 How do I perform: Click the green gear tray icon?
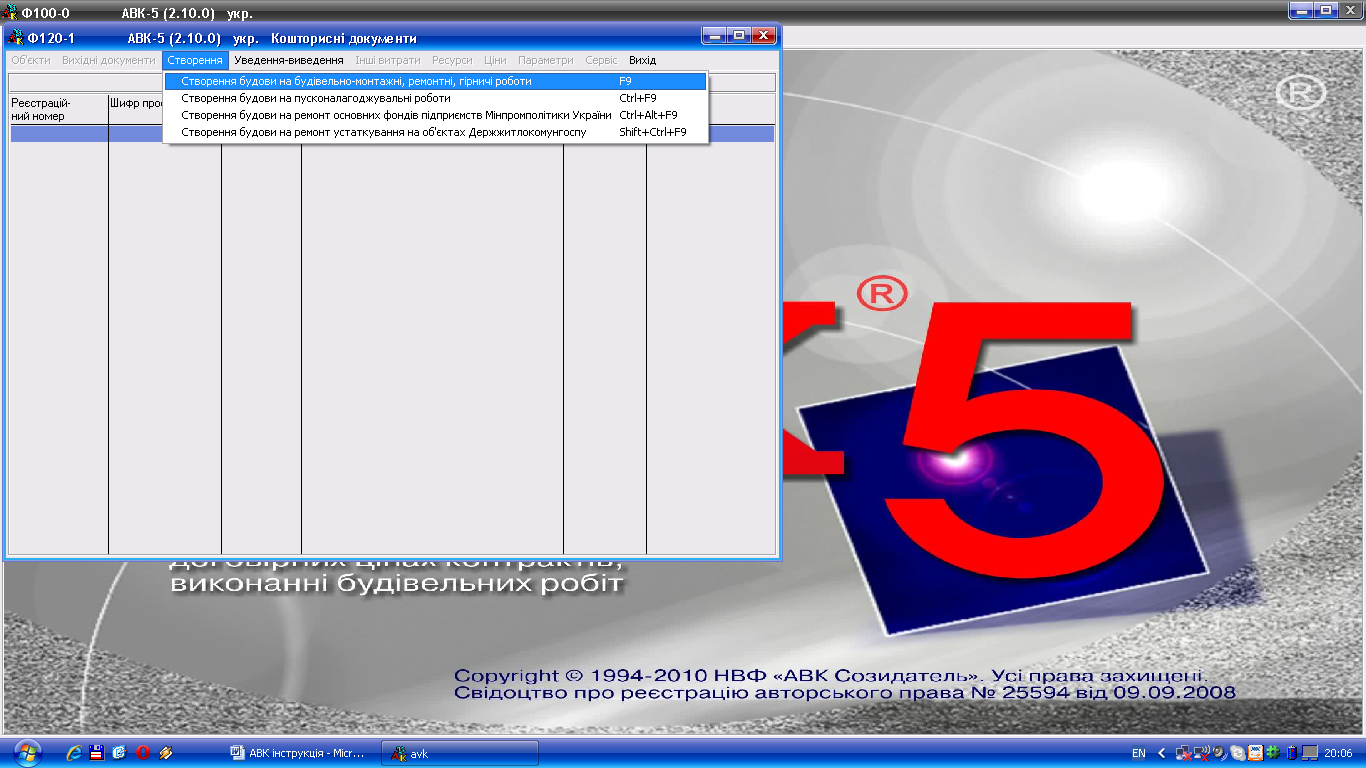[x=1273, y=752]
